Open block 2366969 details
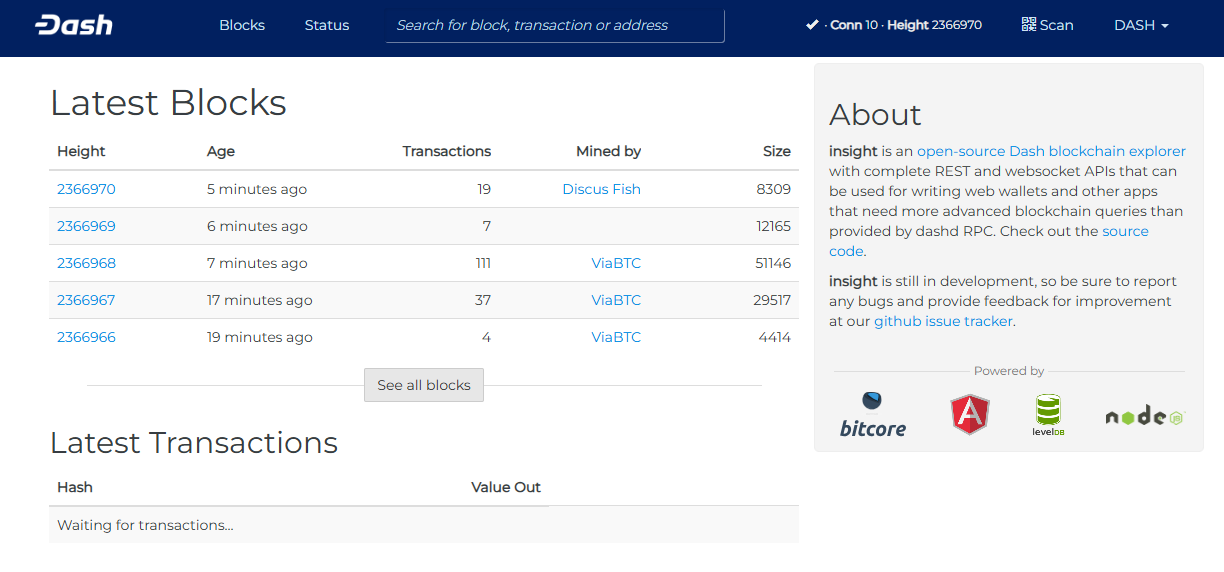 coord(86,226)
